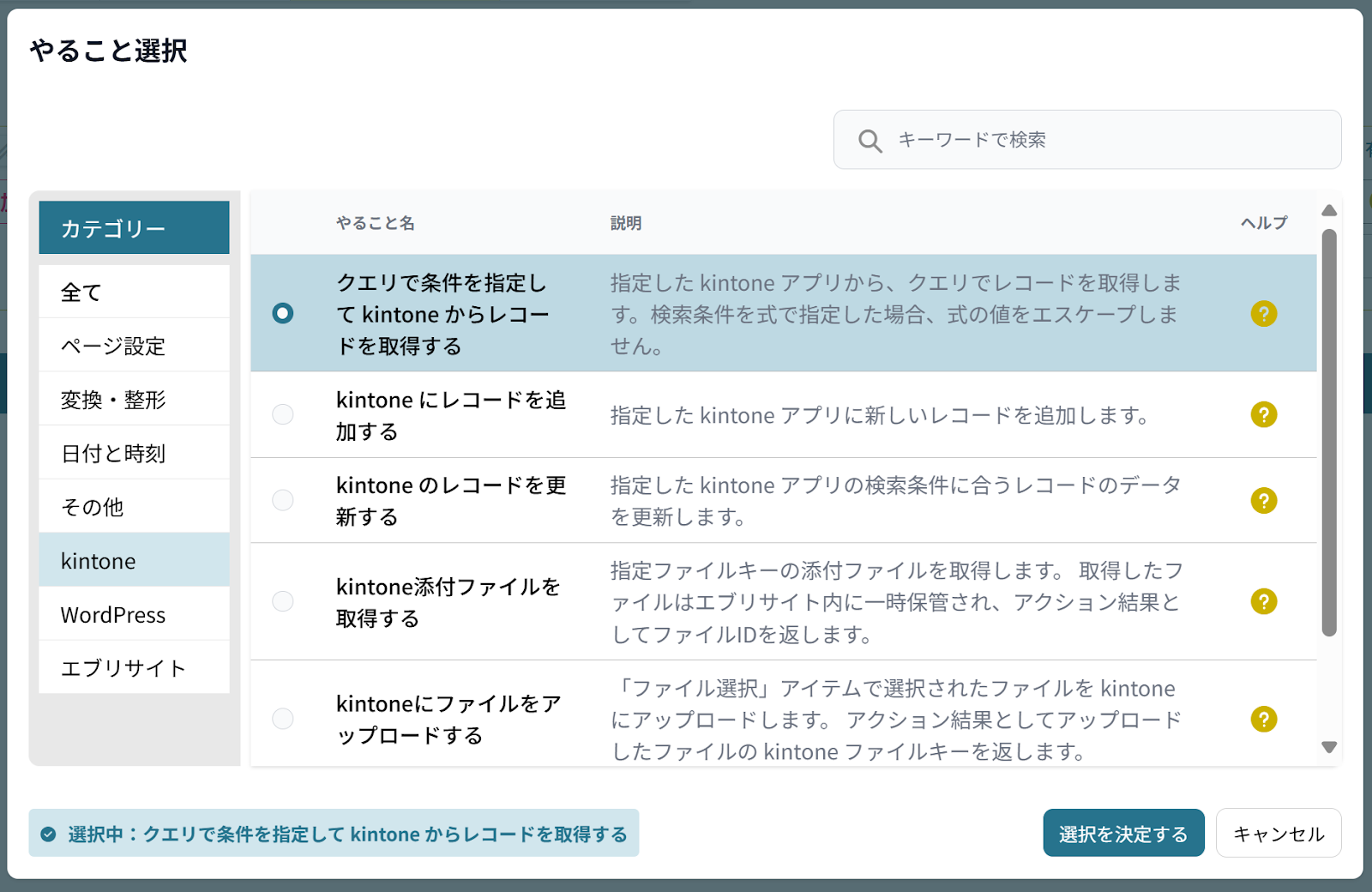
Task: Focus the キーワードで検索 field
Action: pyautogui.click(x=1087, y=140)
